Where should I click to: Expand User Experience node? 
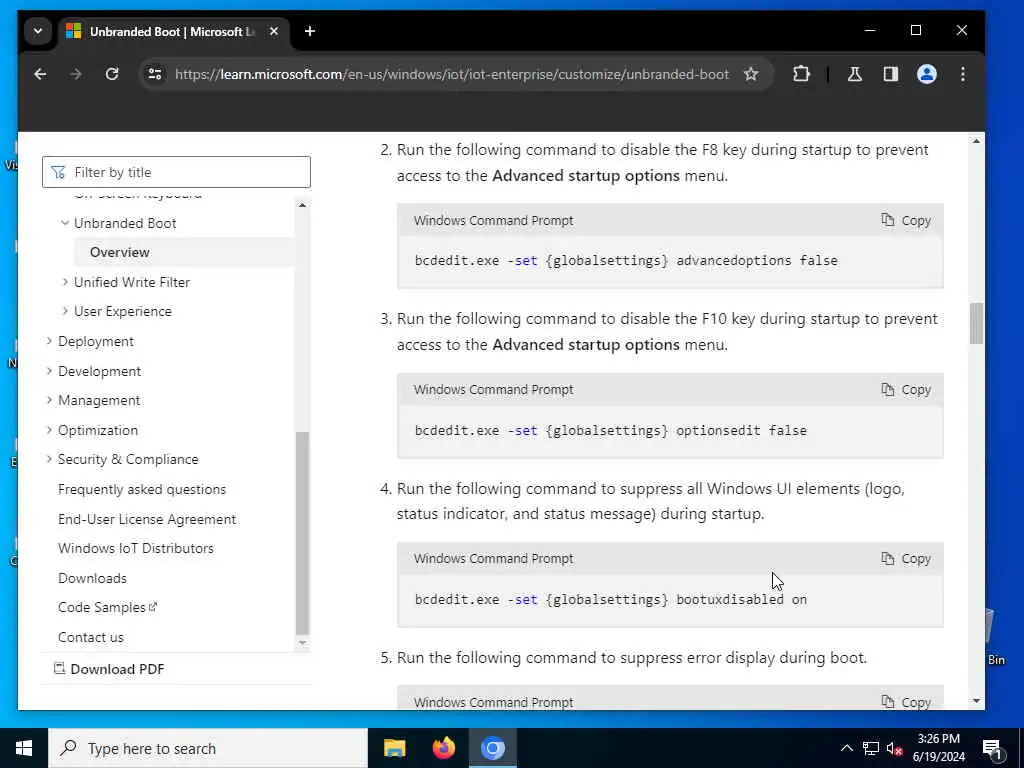point(65,312)
